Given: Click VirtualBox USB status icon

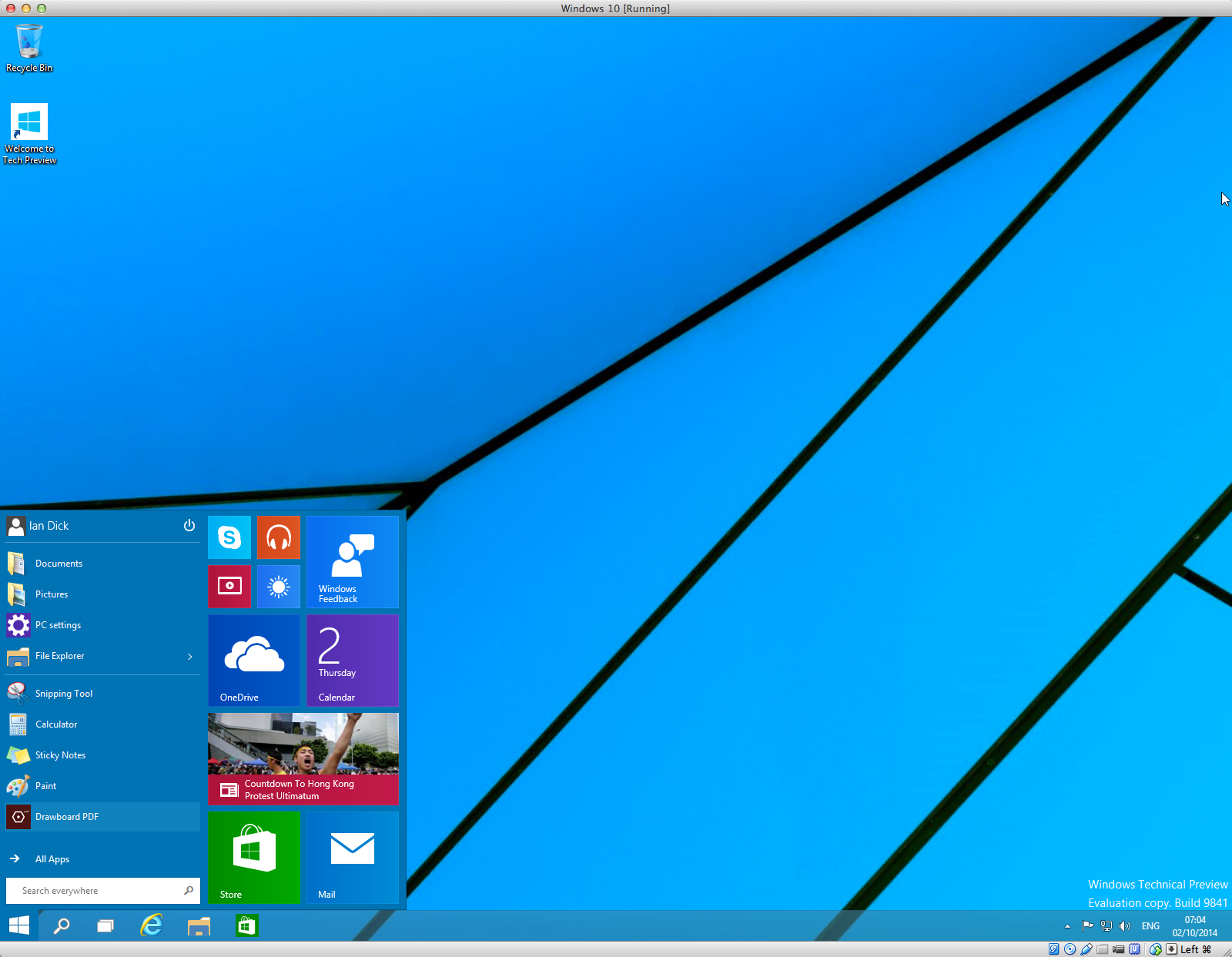Looking at the screenshot, I should pos(1086,949).
